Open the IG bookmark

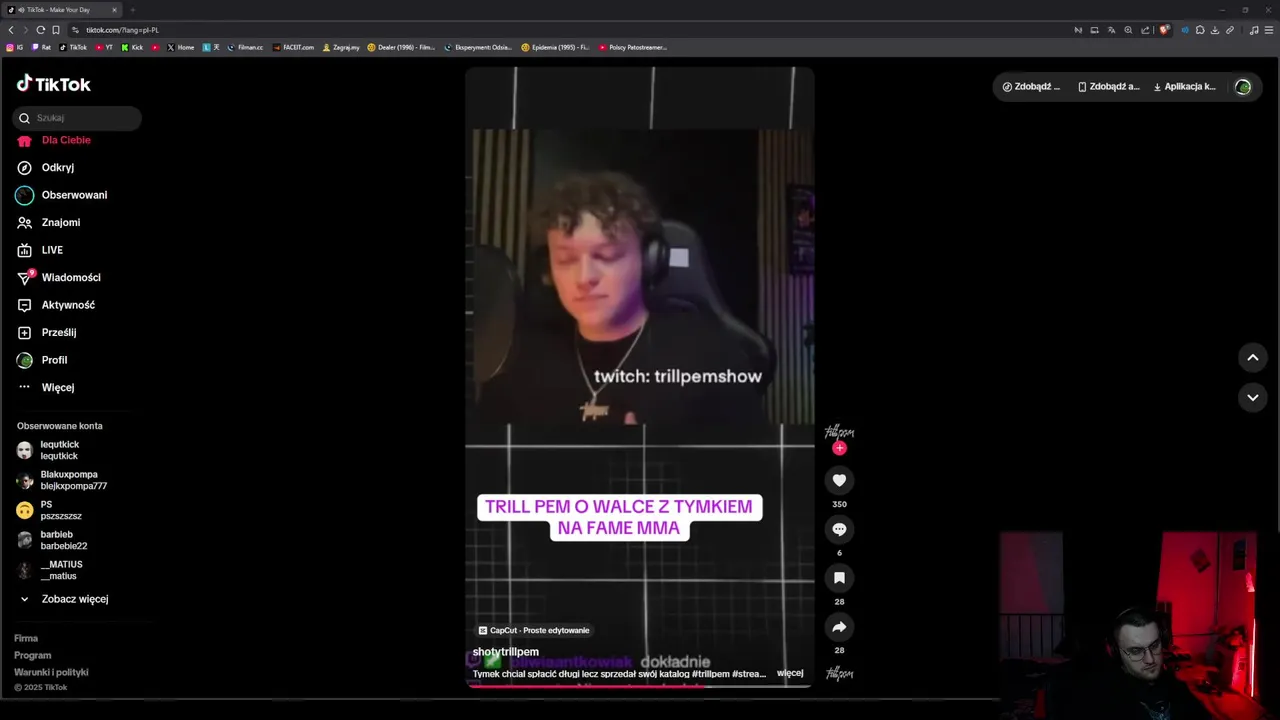[15, 47]
